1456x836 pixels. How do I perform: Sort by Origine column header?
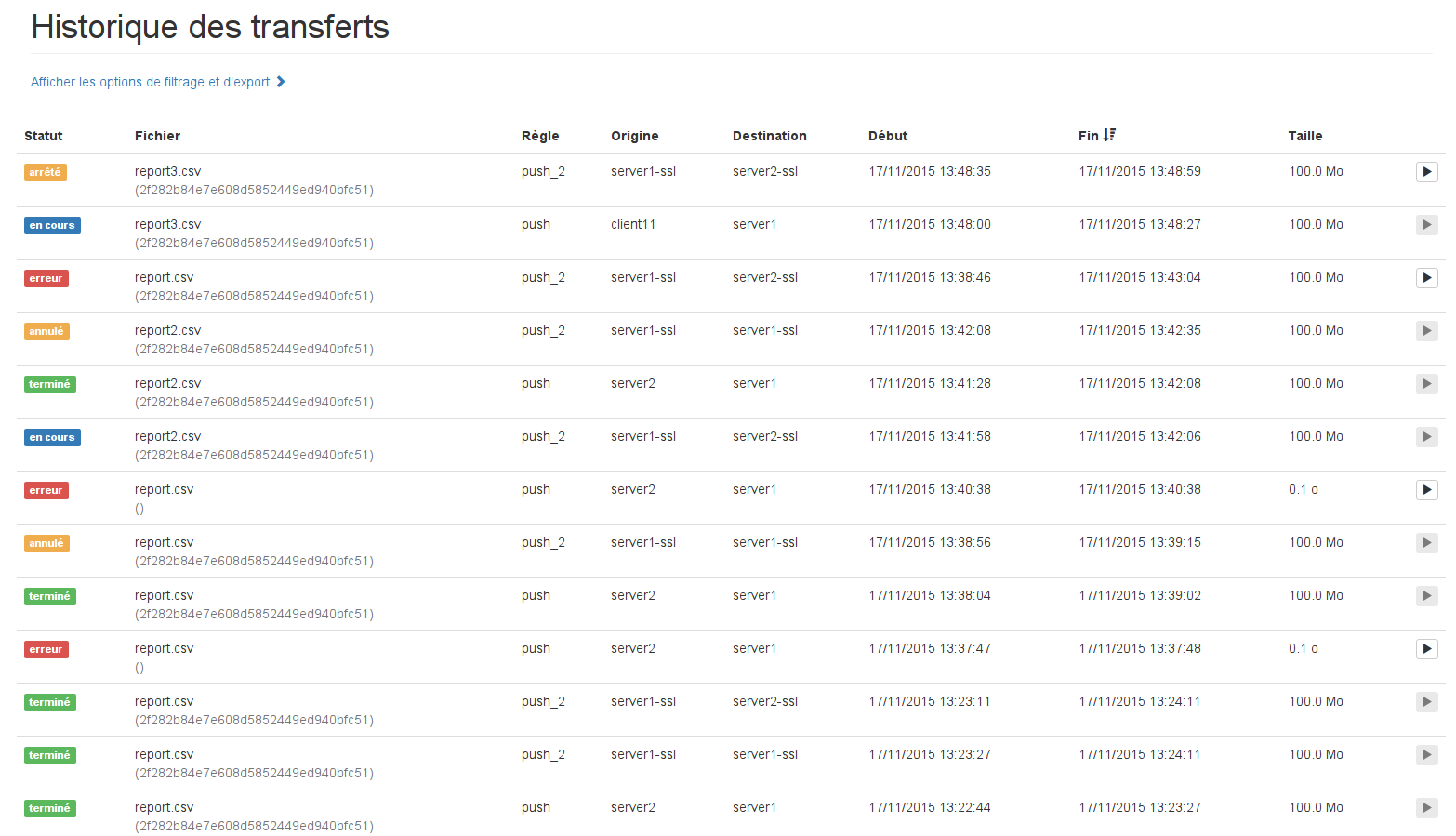pos(635,136)
